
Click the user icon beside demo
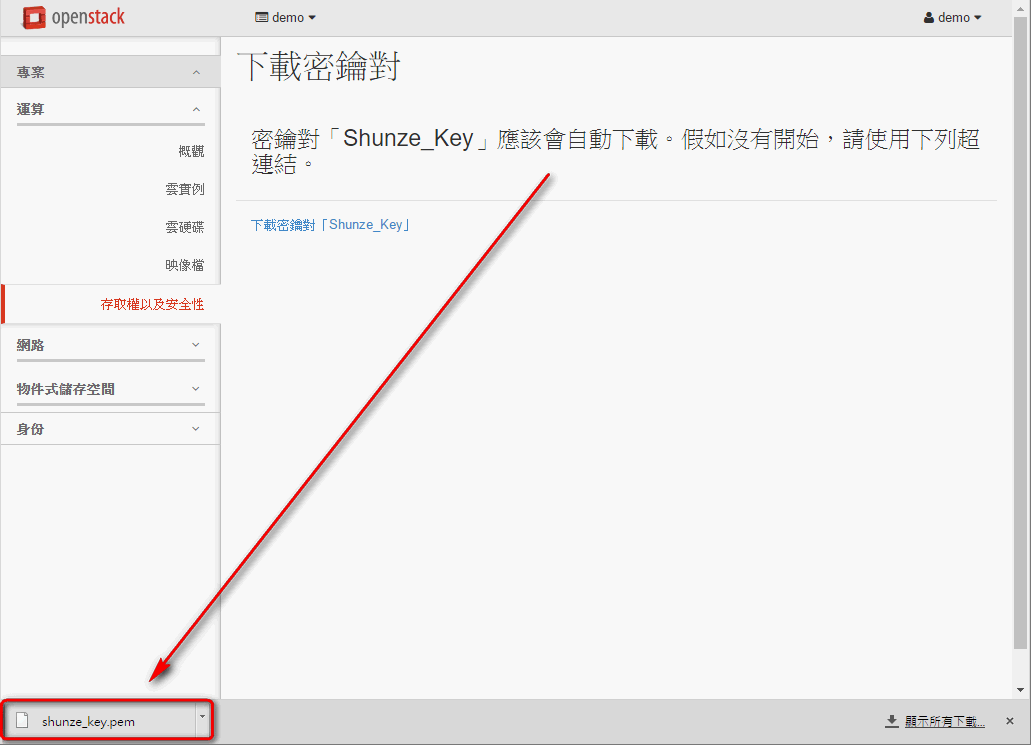tap(928, 18)
